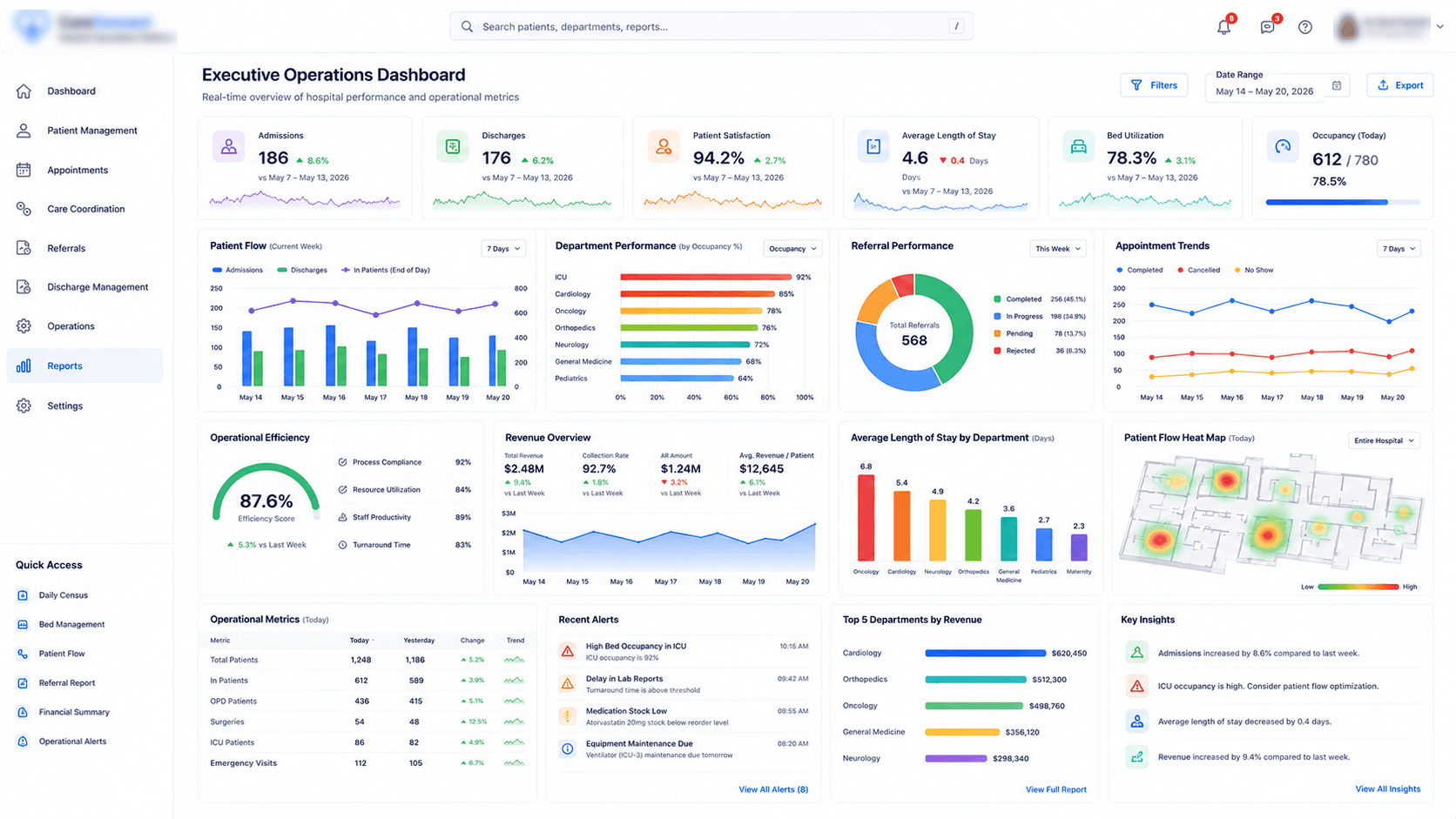
Task: Click the Admissions card person icon
Action: (228, 147)
